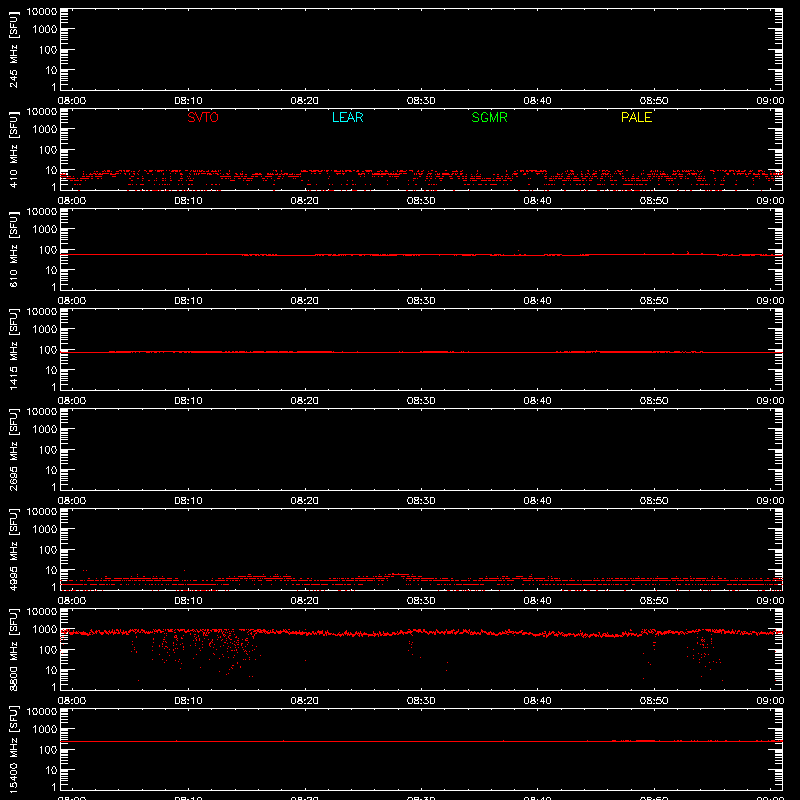Viewport: 800px width, 800px height.
Task: Click the green SGMR station label
Action: pyautogui.click(x=489, y=117)
